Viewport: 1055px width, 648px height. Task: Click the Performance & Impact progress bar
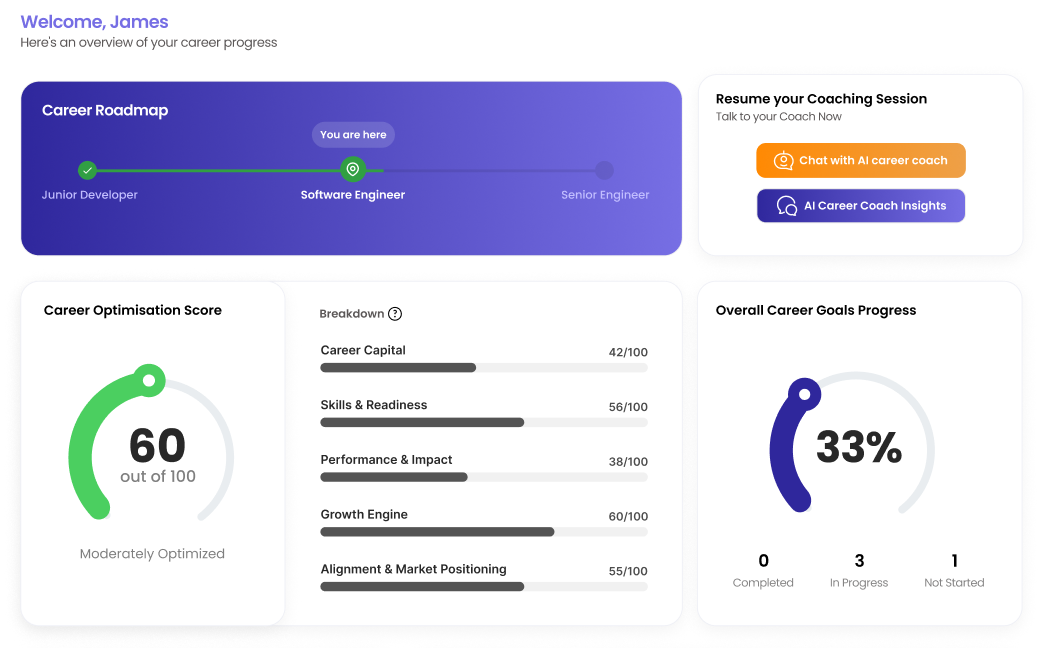[x=483, y=477]
